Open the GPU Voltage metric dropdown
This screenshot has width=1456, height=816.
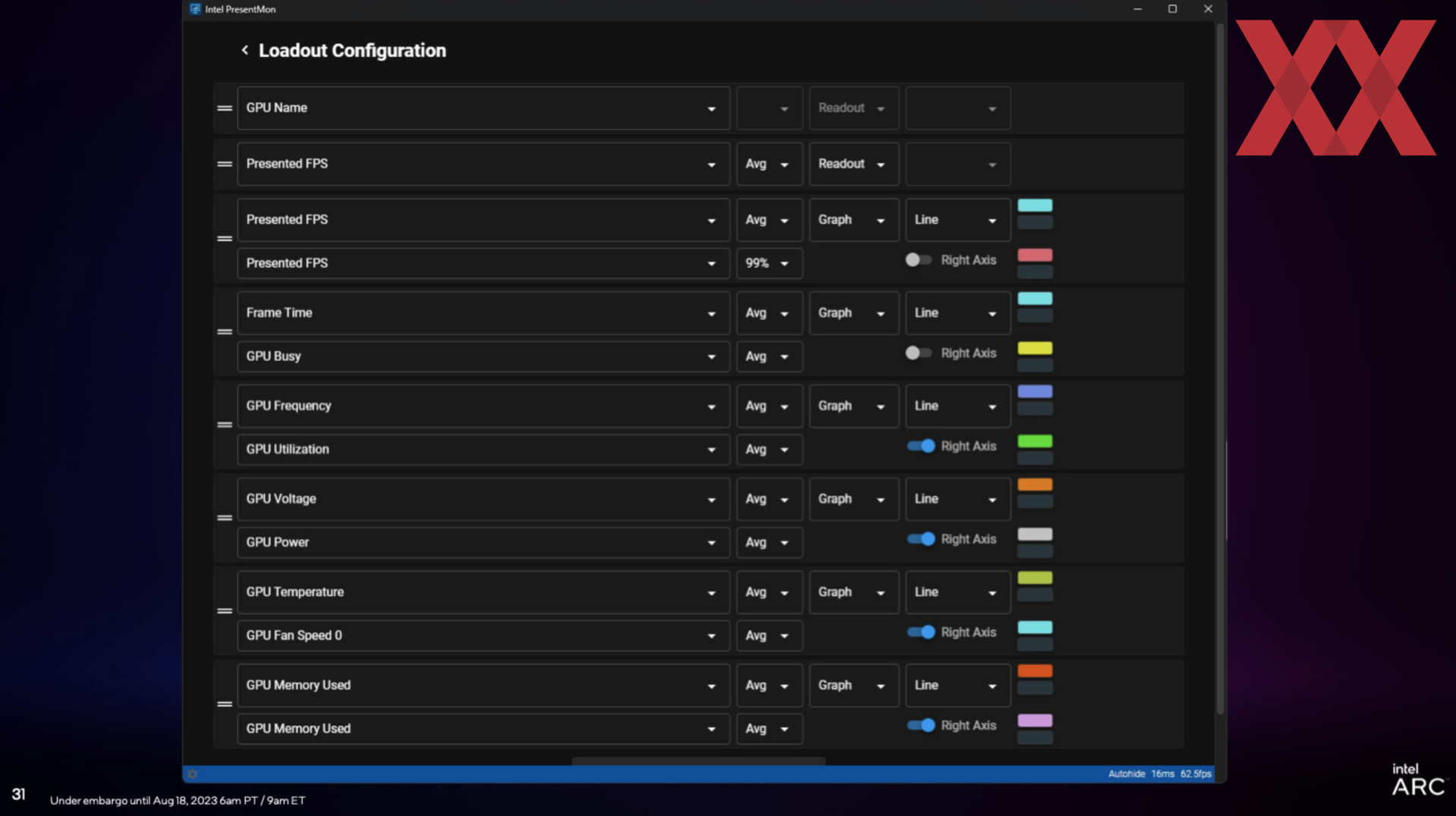pos(483,500)
